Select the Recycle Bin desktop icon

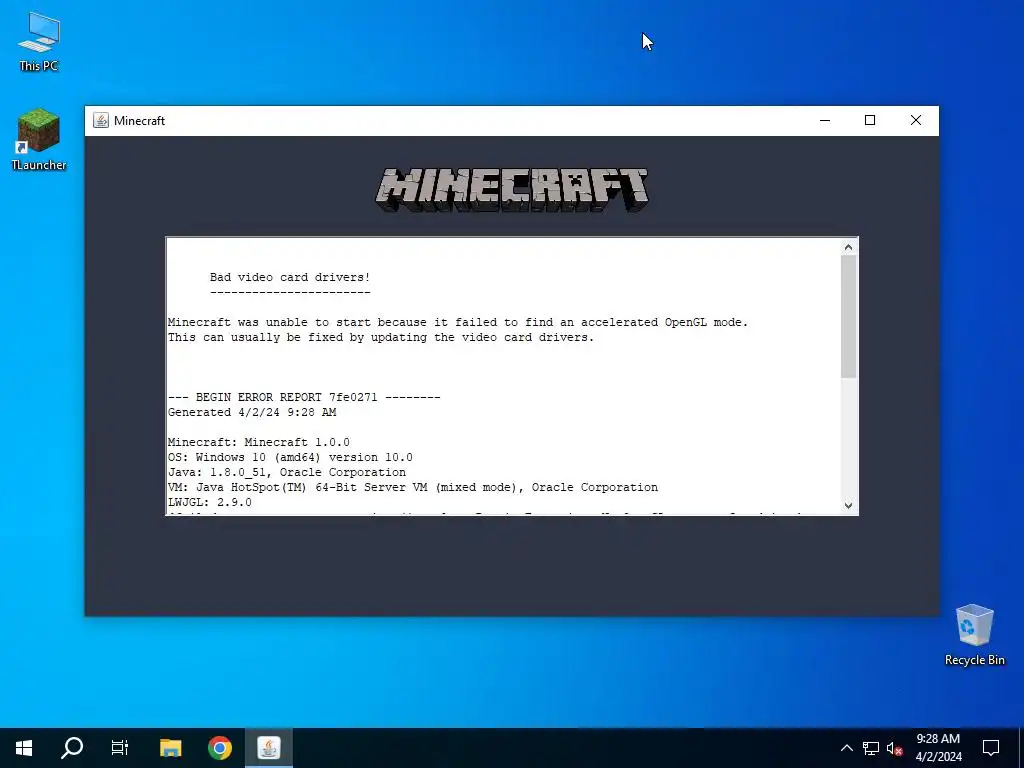(974, 635)
